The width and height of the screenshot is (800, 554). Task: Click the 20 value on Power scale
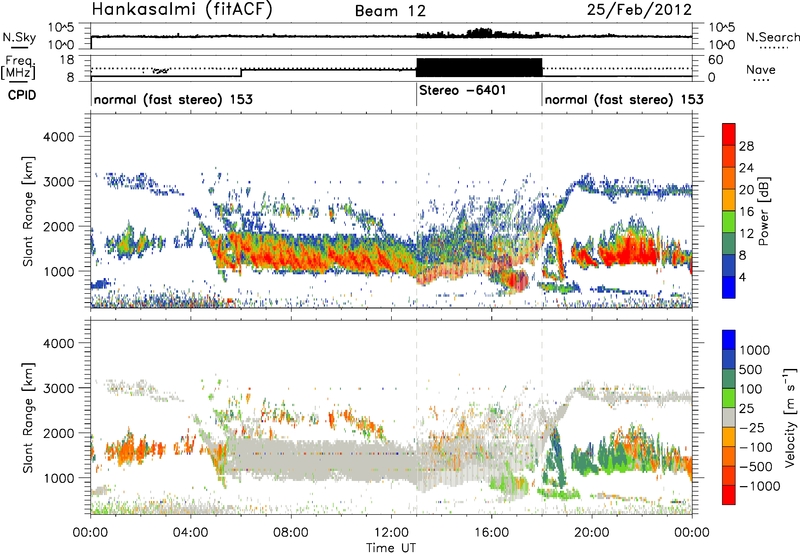point(746,190)
